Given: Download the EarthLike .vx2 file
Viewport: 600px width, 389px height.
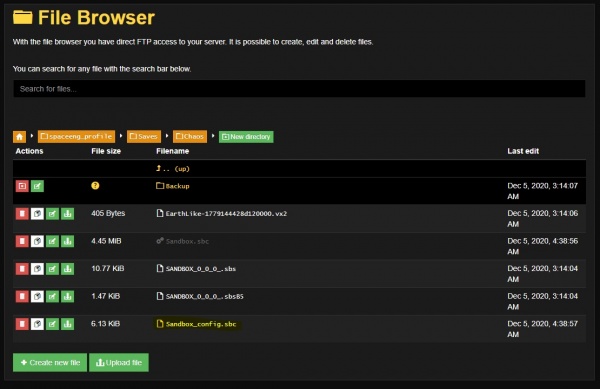Looking at the screenshot, I should coord(68,213).
